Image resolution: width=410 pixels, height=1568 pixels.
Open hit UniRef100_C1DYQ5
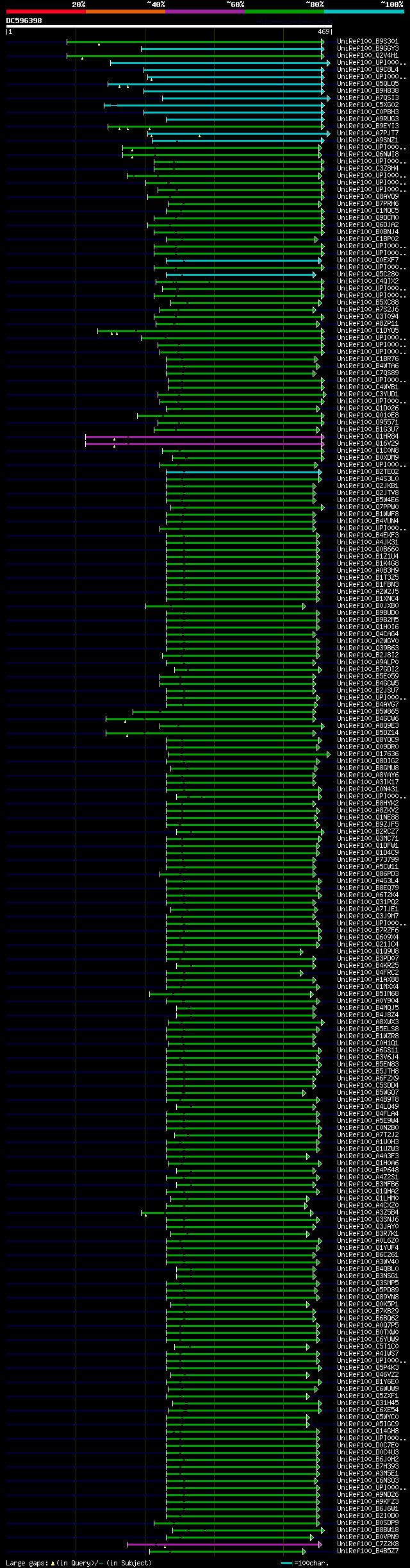(368, 331)
